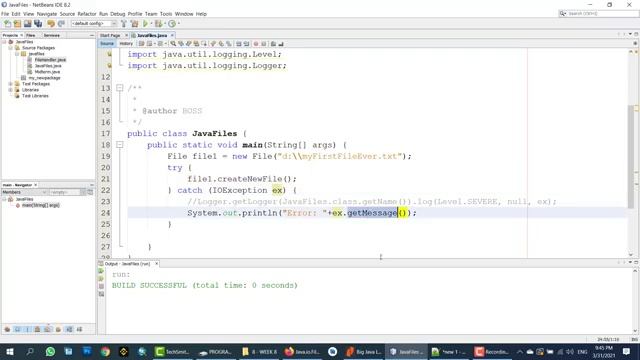Open the Debug Project dropdown arrow

pos(164,24)
